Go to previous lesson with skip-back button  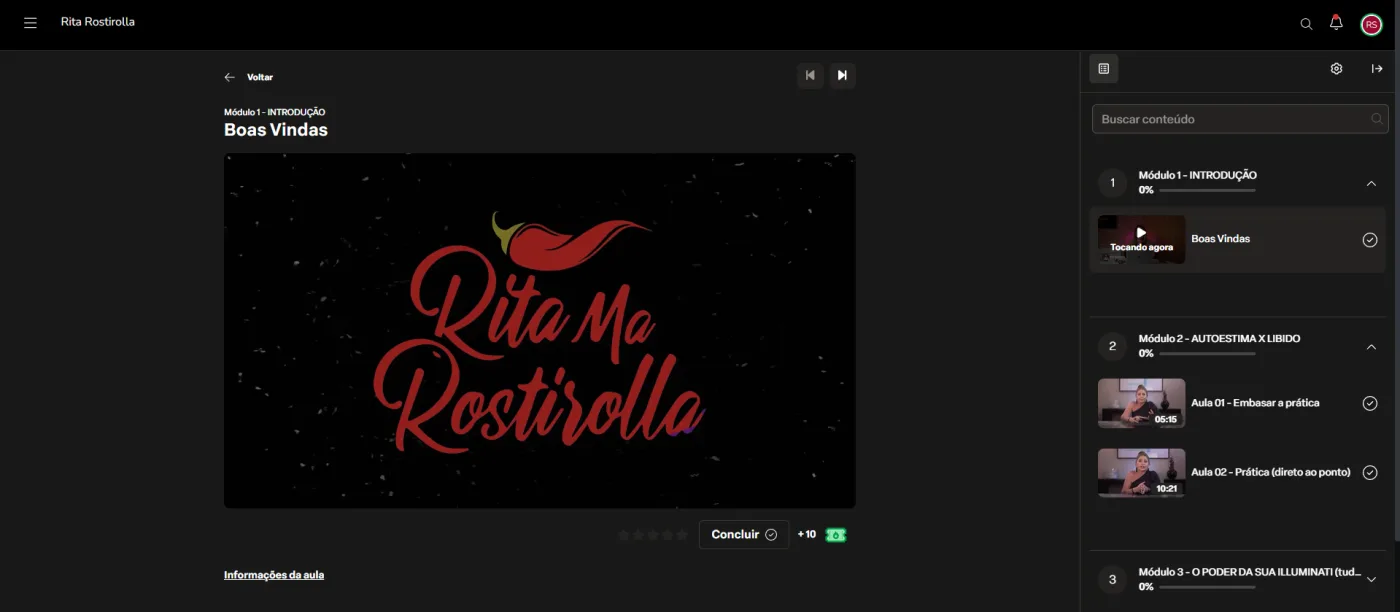tap(810, 75)
